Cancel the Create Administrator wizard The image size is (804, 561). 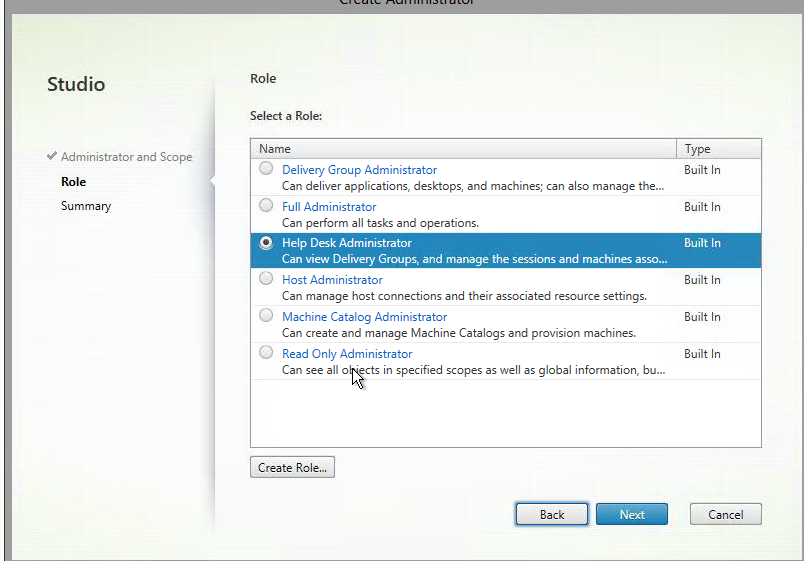tap(726, 514)
